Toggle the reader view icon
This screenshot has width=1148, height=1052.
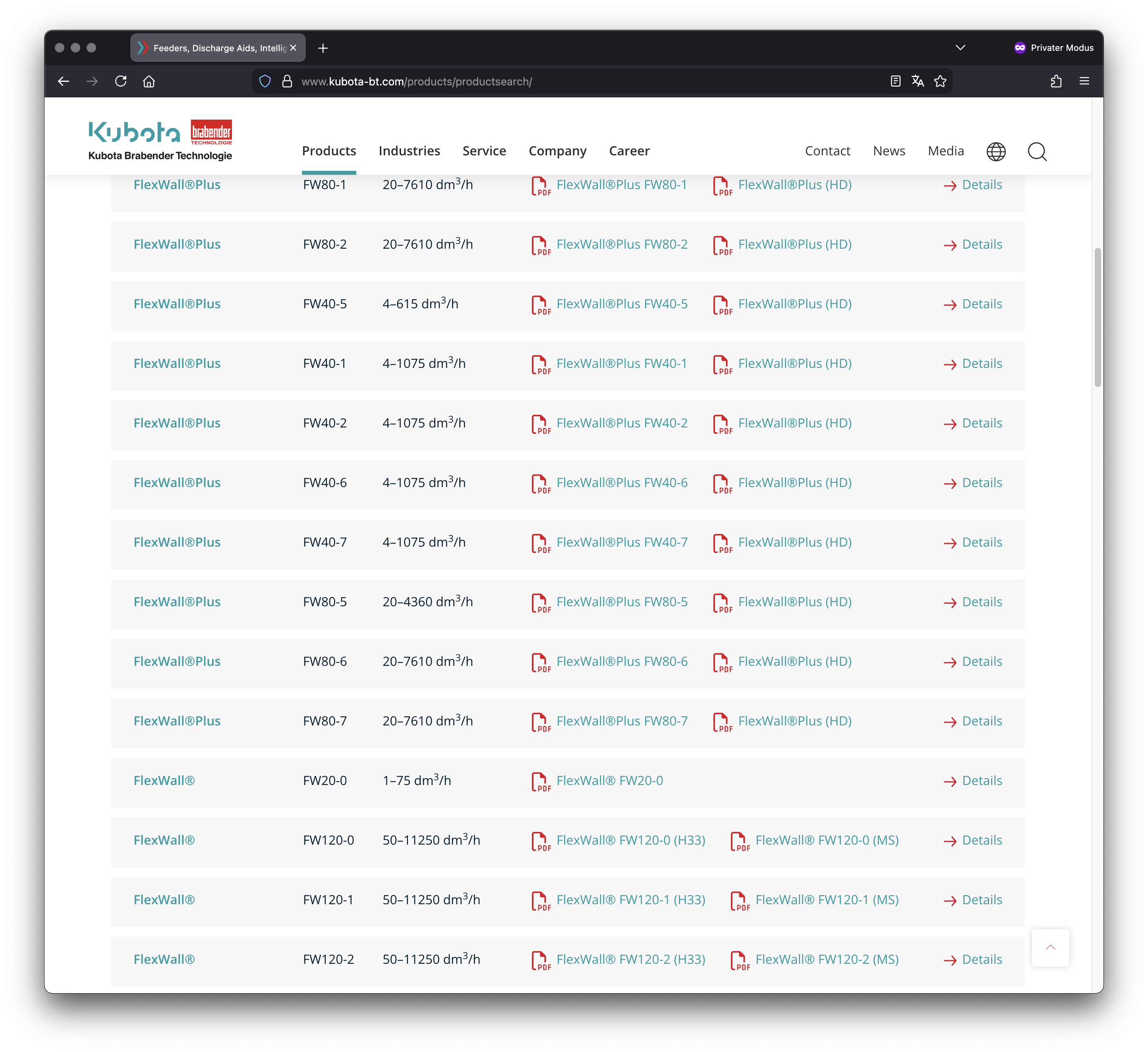click(x=895, y=81)
